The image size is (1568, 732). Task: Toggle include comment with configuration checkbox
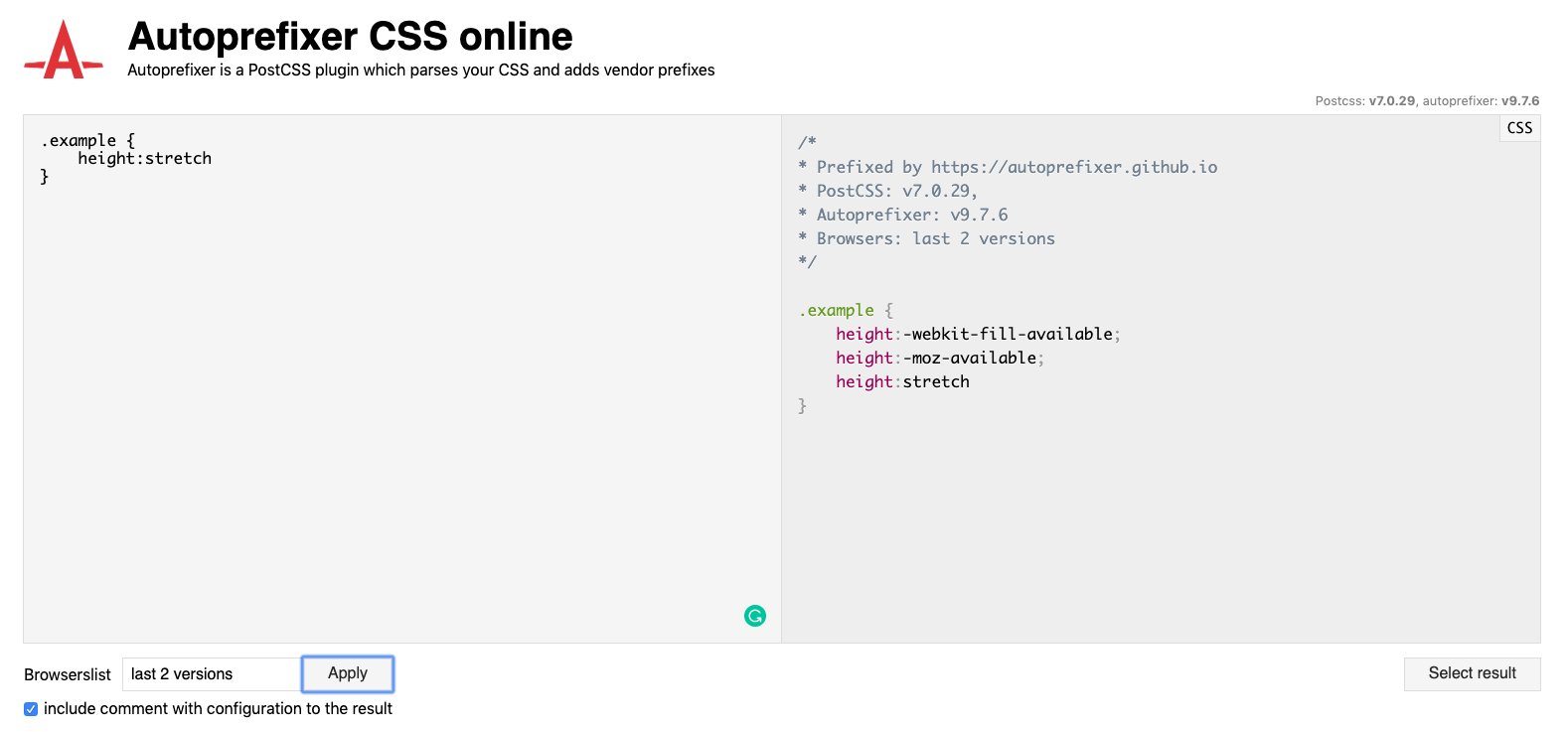pyautogui.click(x=31, y=709)
